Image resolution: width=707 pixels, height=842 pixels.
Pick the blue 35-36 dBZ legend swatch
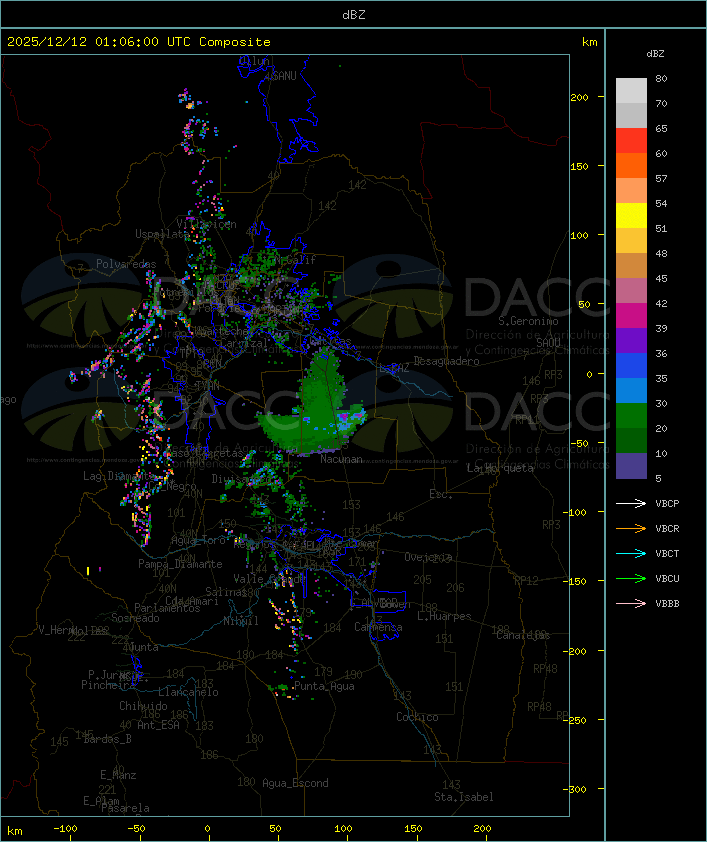tap(631, 366)
